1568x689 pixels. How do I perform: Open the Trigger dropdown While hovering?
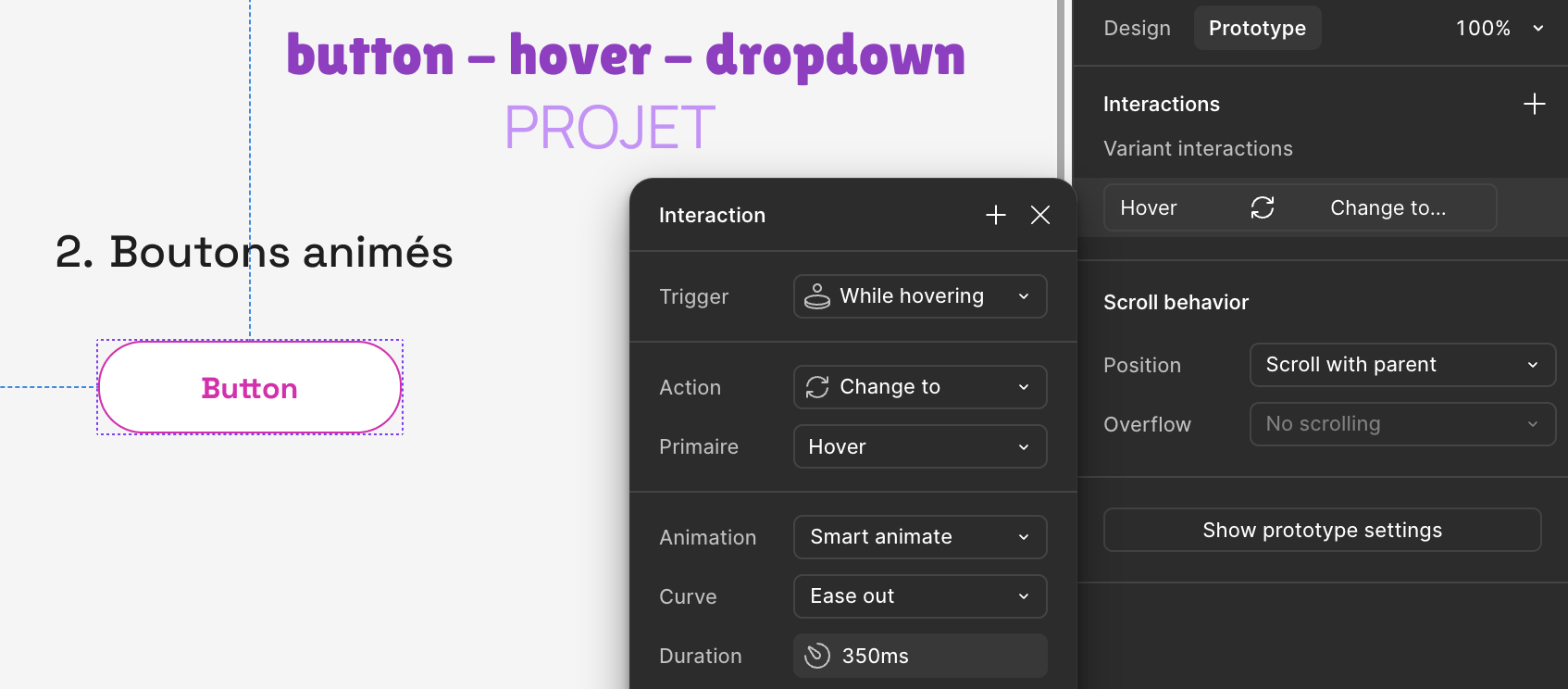click(920, 296)
